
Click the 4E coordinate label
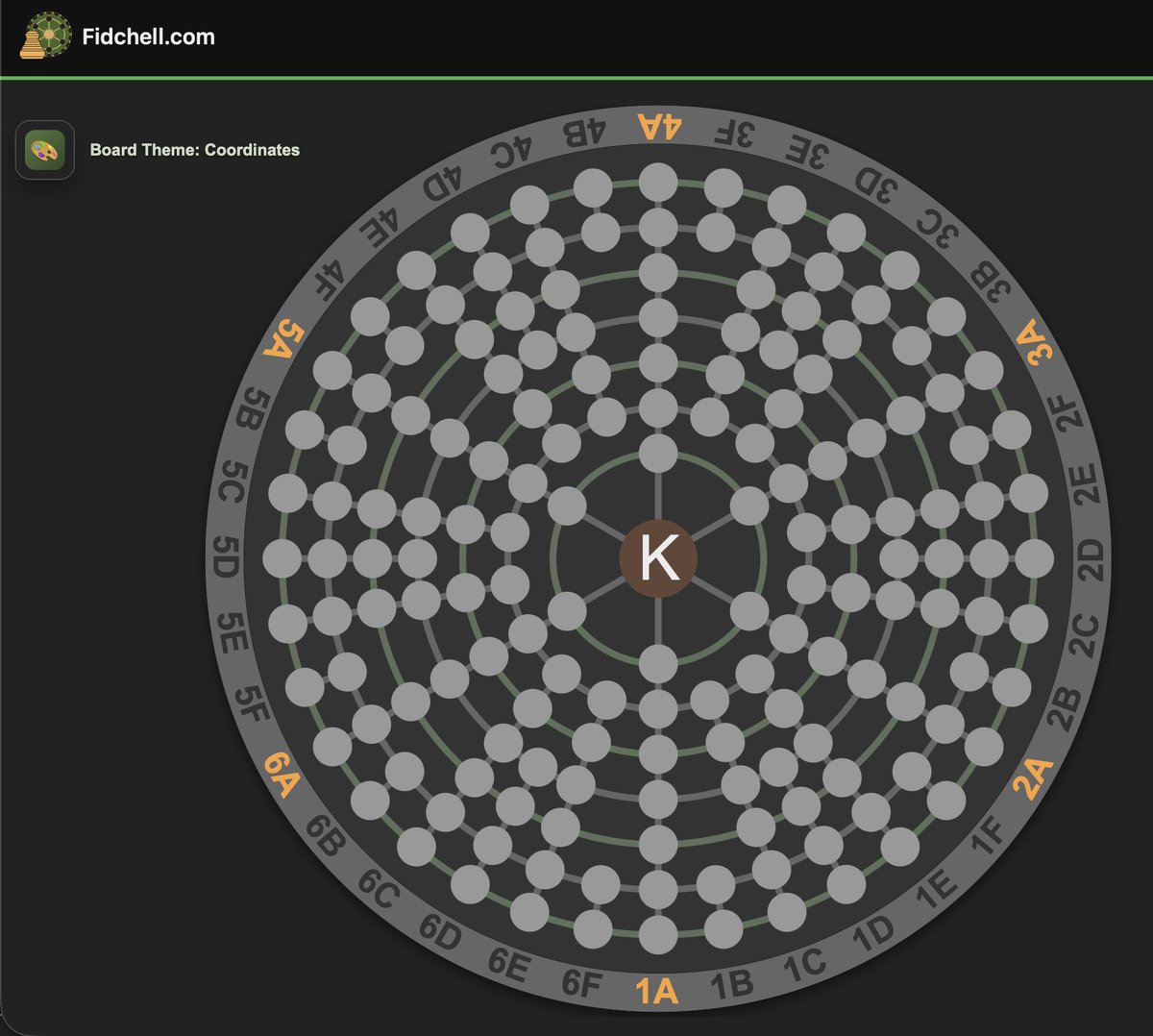coord(380,226)
